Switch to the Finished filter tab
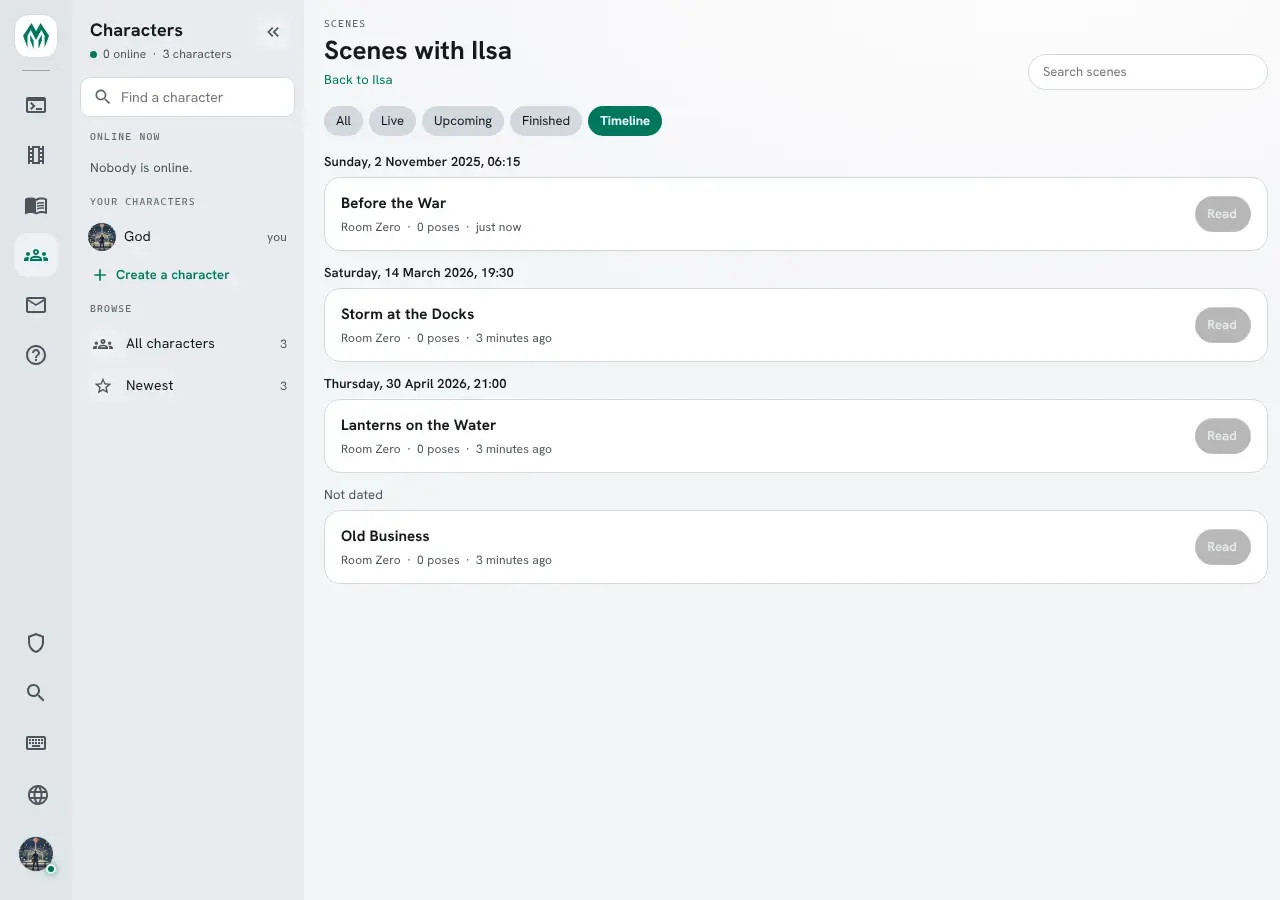Viewport: 1280px width, 900px height. point(546,121)
